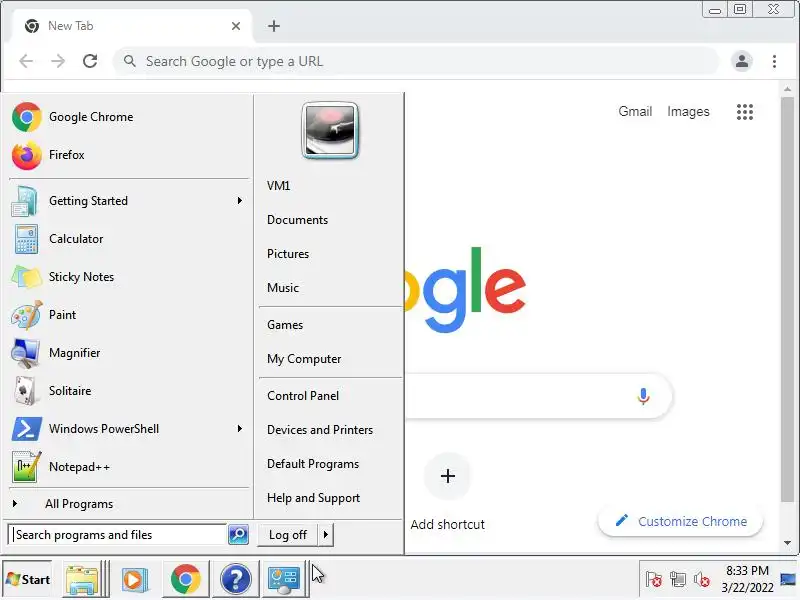Click the Log off button
This screenshot has height=600, width=800.
click(288, 535)
